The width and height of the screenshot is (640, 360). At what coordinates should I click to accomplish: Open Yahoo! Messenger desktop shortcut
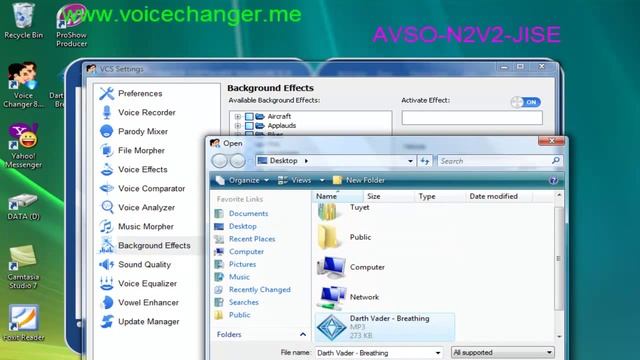[24, 146]
